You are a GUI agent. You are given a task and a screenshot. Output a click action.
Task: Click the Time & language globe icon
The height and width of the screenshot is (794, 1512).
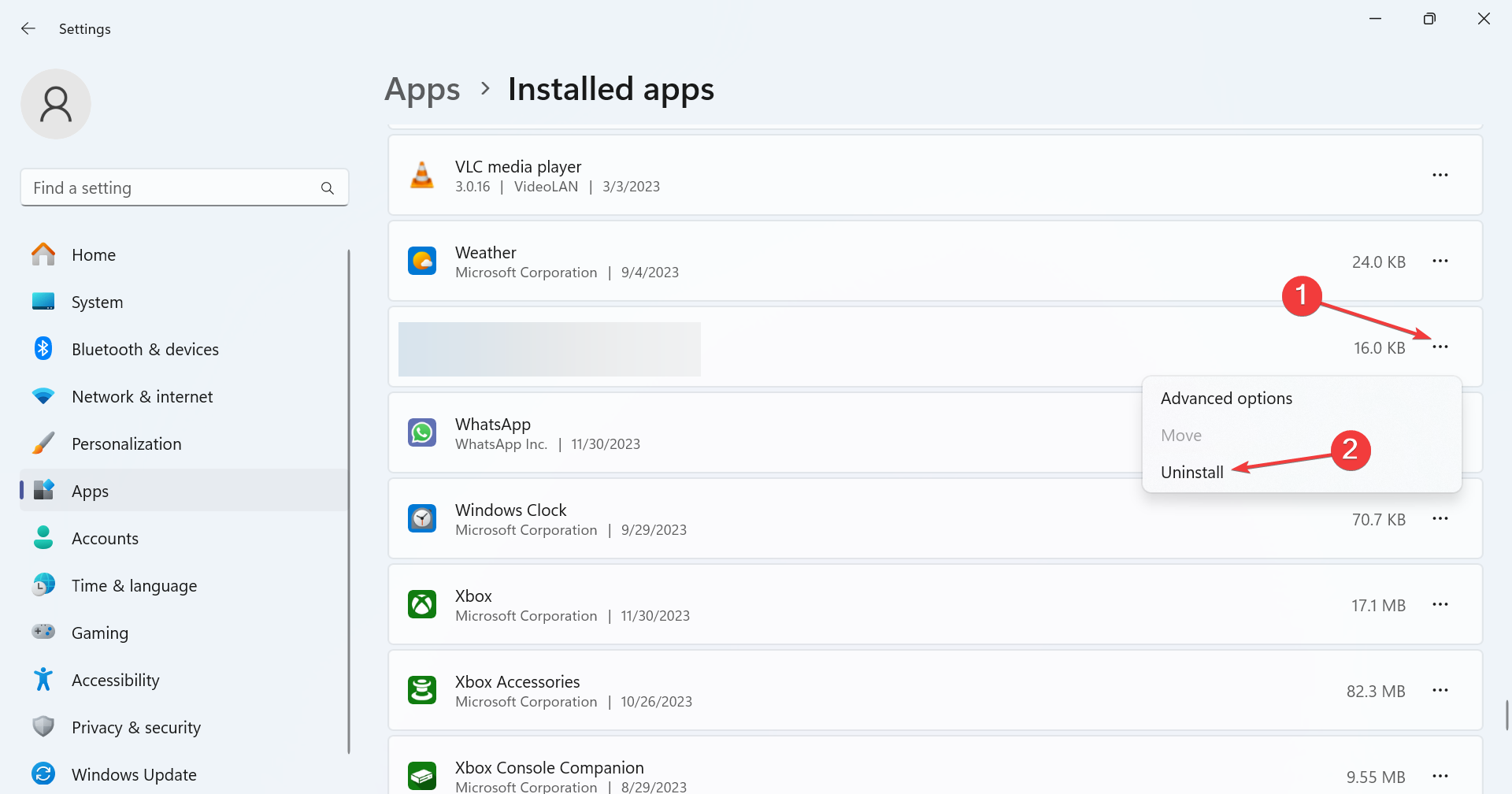tap(43, 584)
